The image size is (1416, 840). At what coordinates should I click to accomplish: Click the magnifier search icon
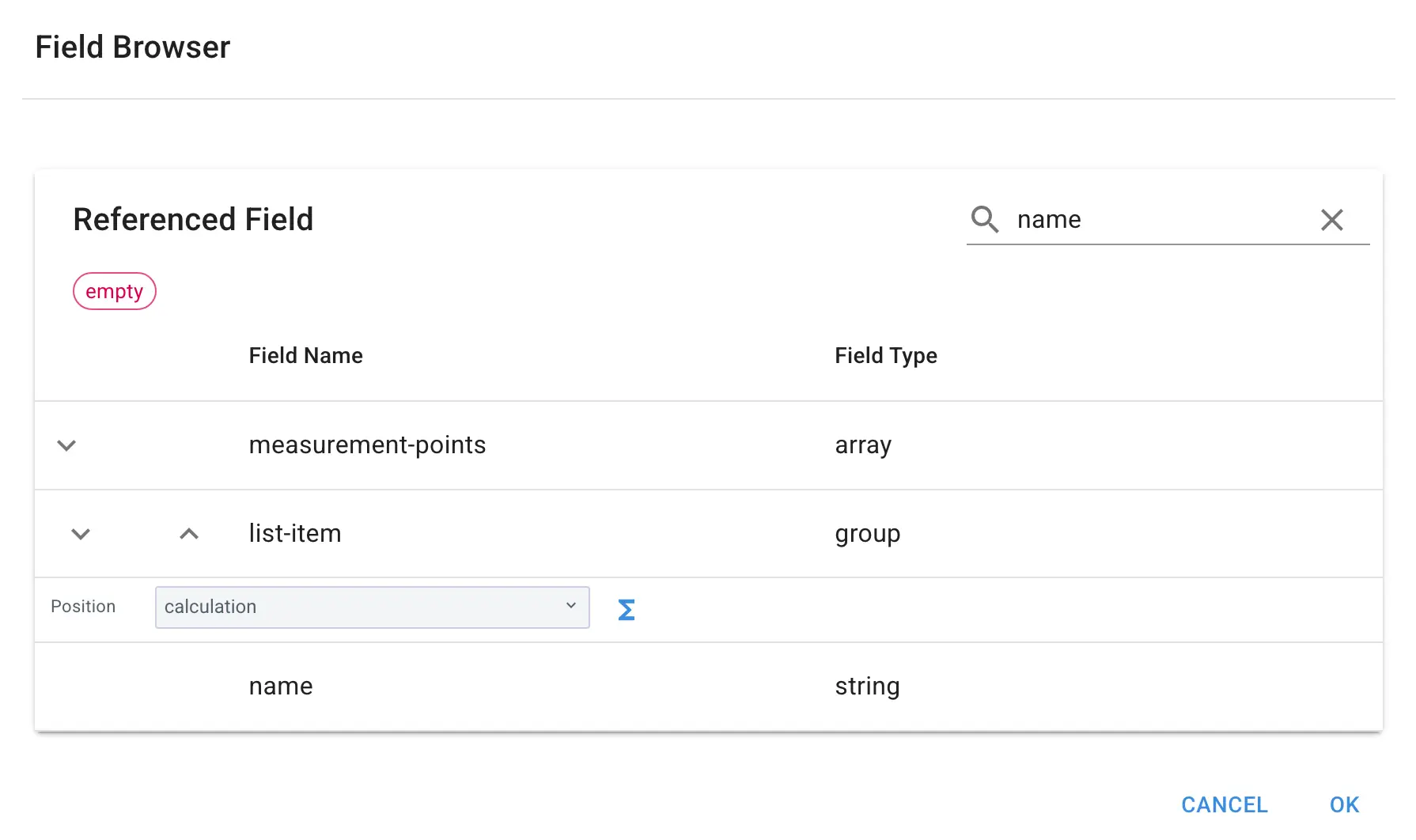[x=985, y=219]
